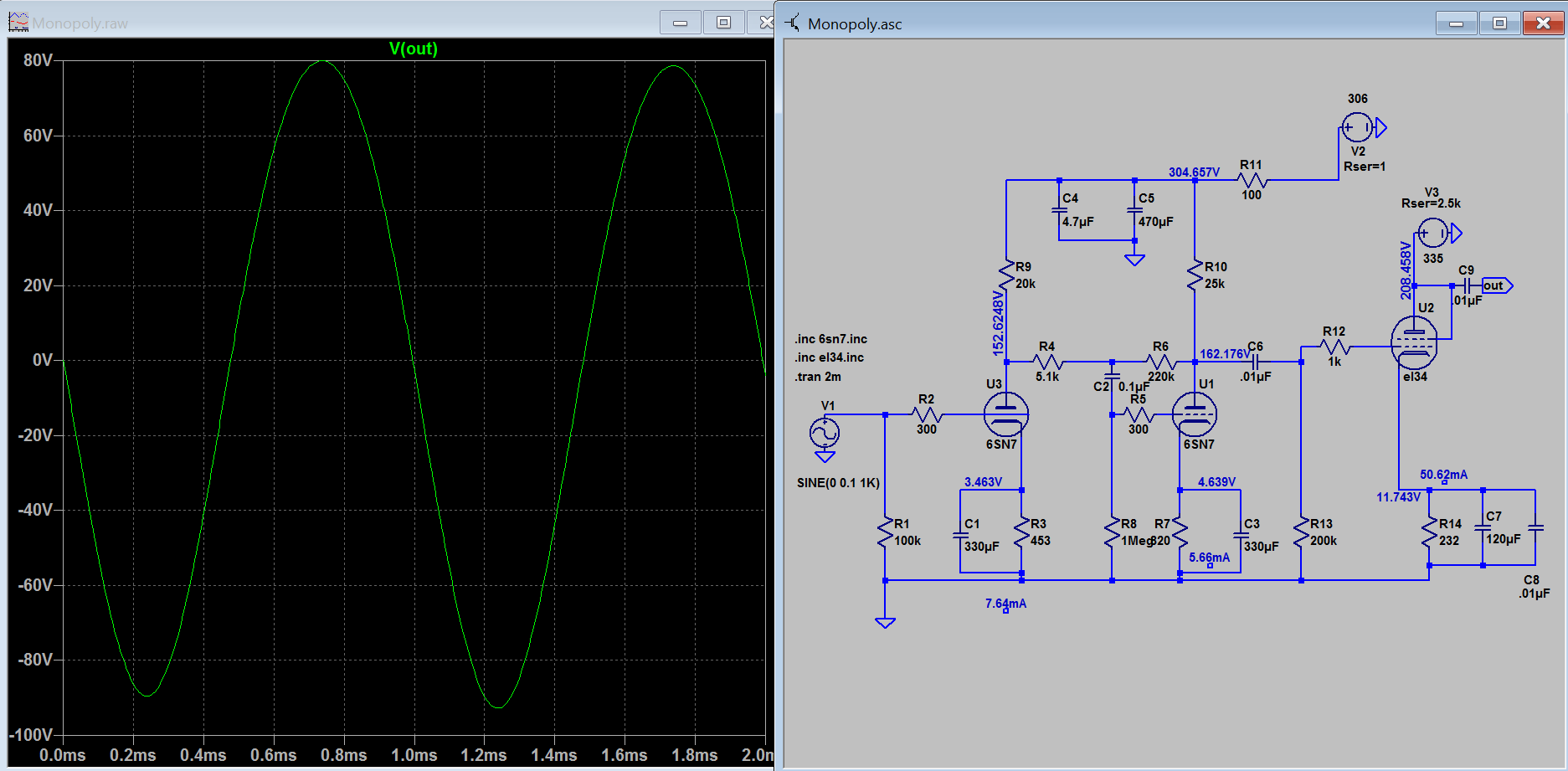The width and height of the screenshot is (1568, 771).
Task: Click the .inc 6sn7.inc directive
Action: (x=831, y=339)
